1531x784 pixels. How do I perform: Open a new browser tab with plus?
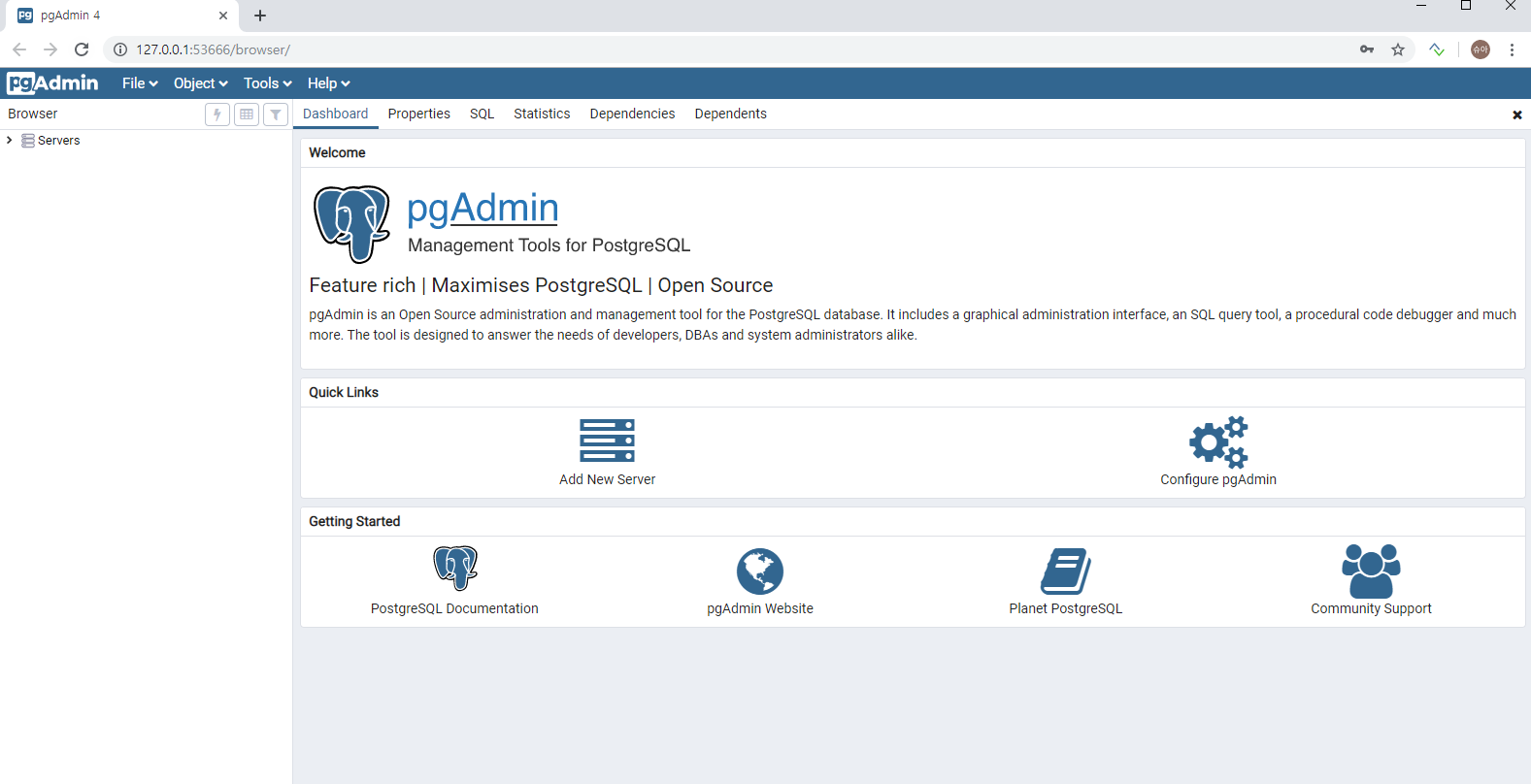point(260,16)
